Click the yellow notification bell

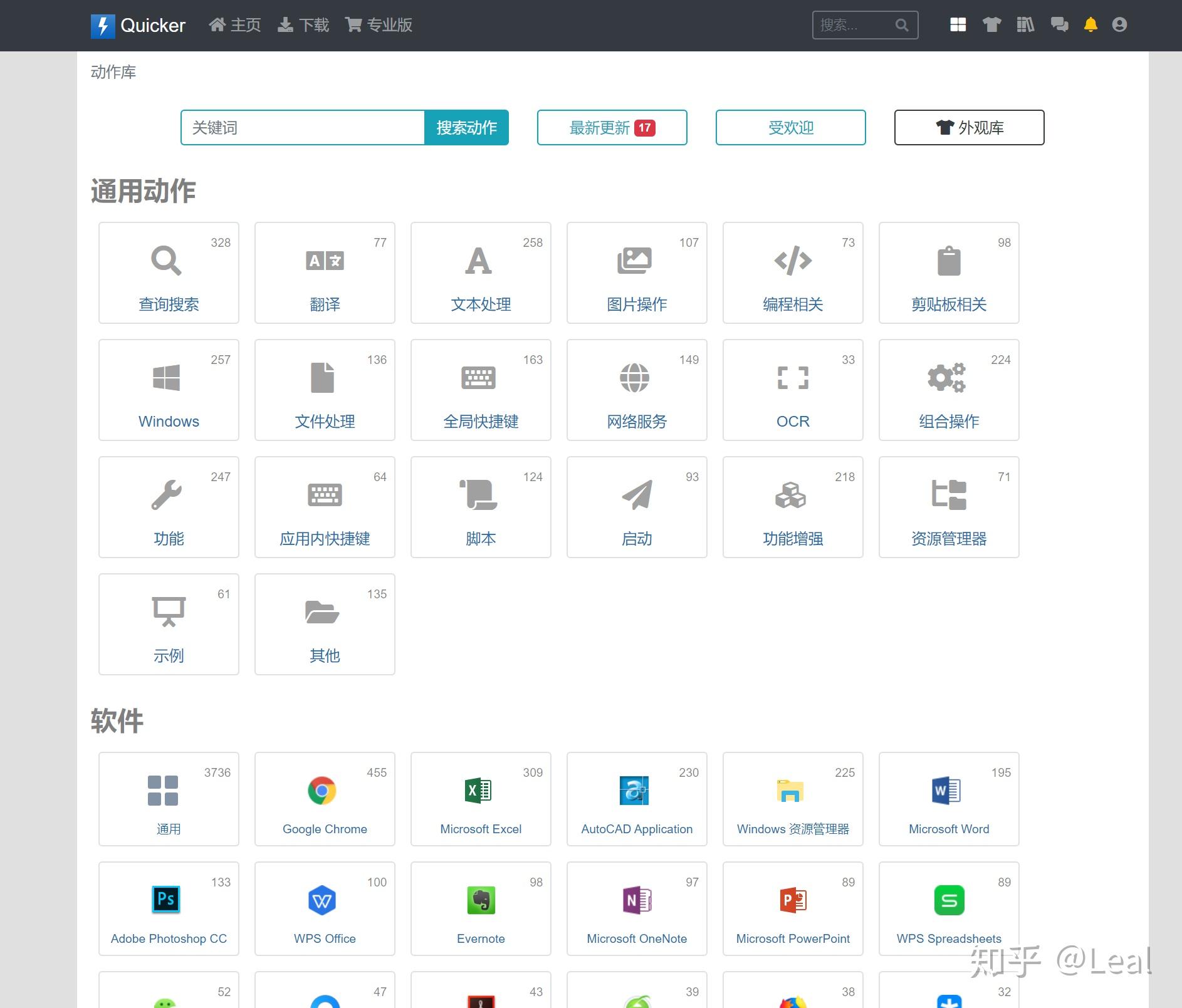click(1090, 25)
